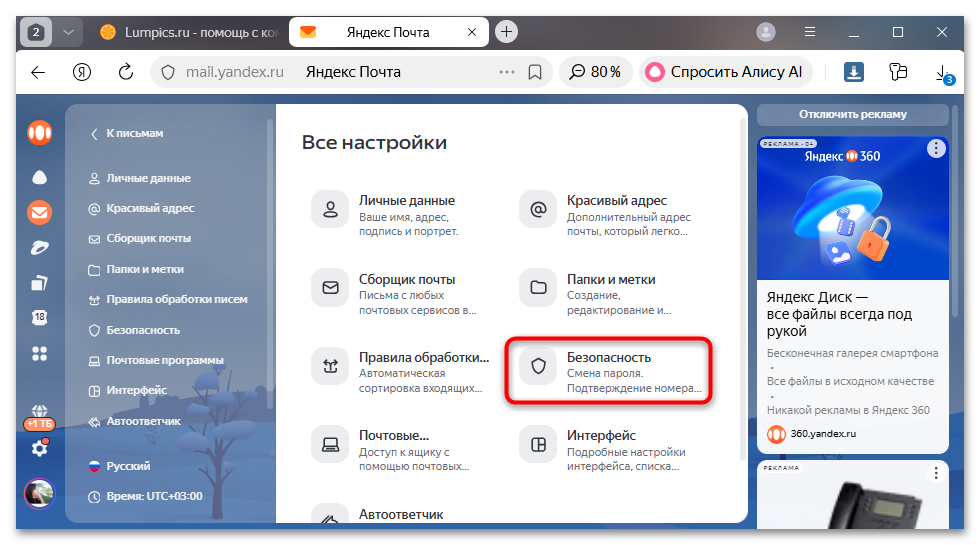Click the site protection shield in address bar
Screen dimensions: 980x545
coord(168,72)
